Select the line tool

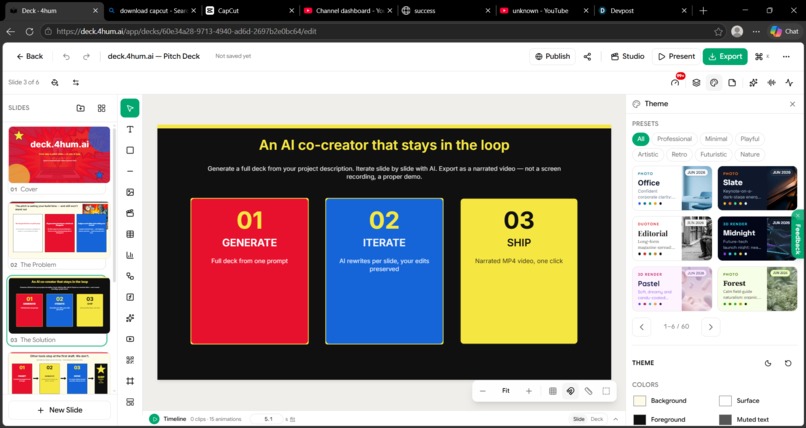coord(130,171)
